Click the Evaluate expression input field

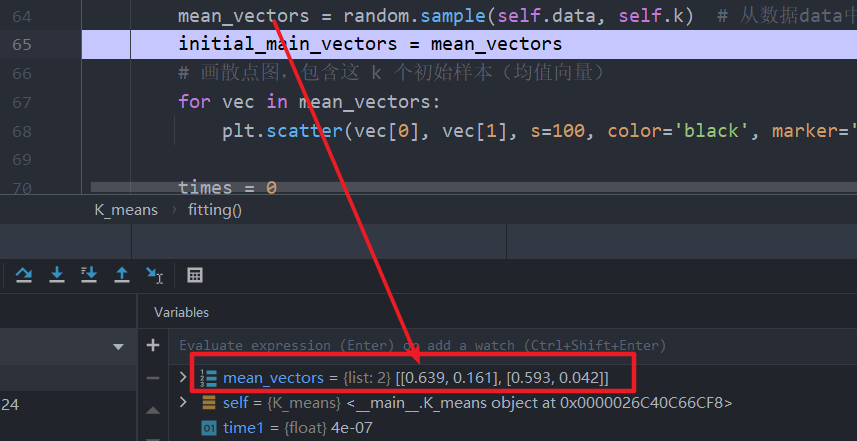click(x=420, y=346)
